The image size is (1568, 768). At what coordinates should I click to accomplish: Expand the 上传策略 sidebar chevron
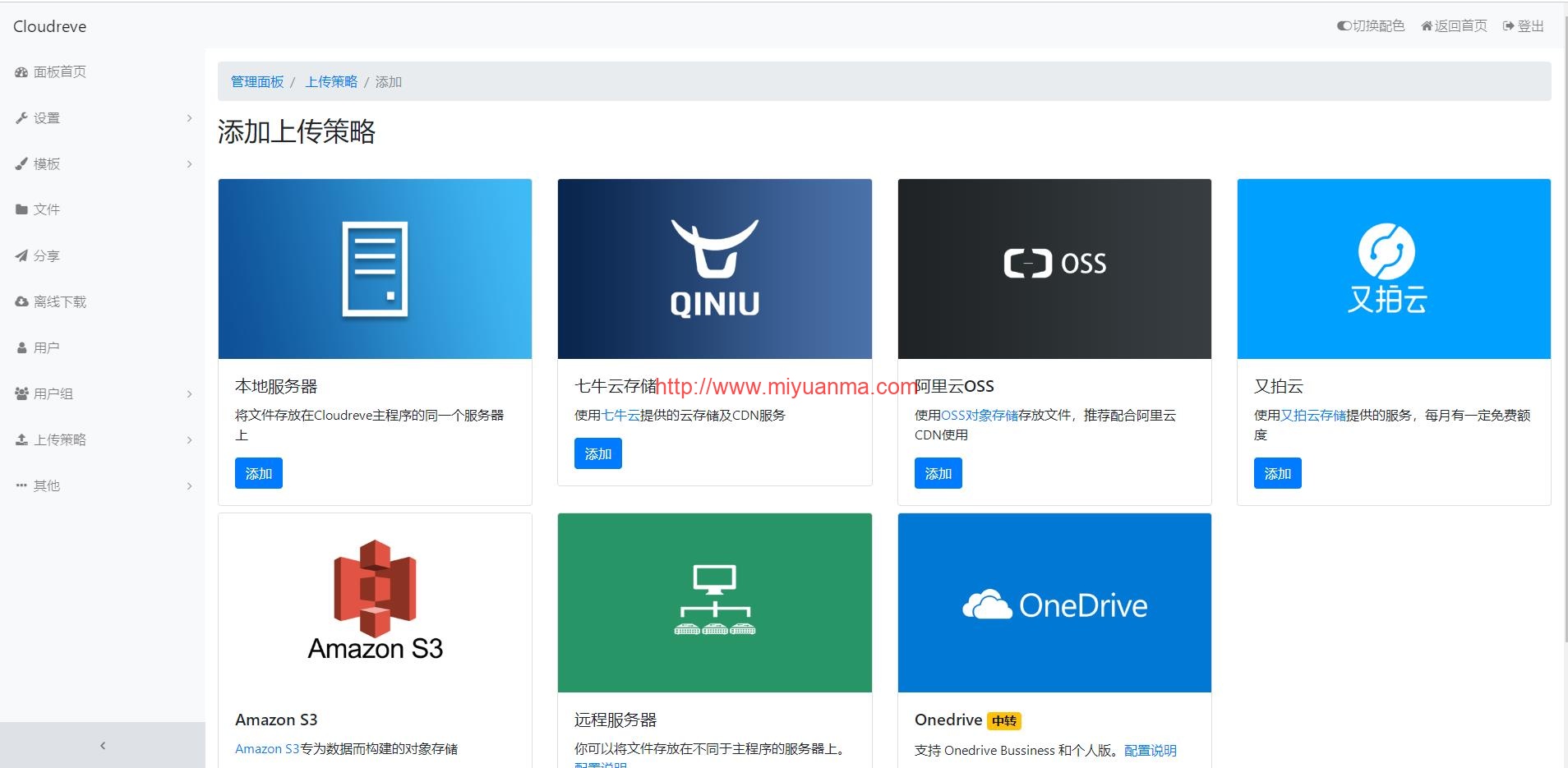[189, 440]
